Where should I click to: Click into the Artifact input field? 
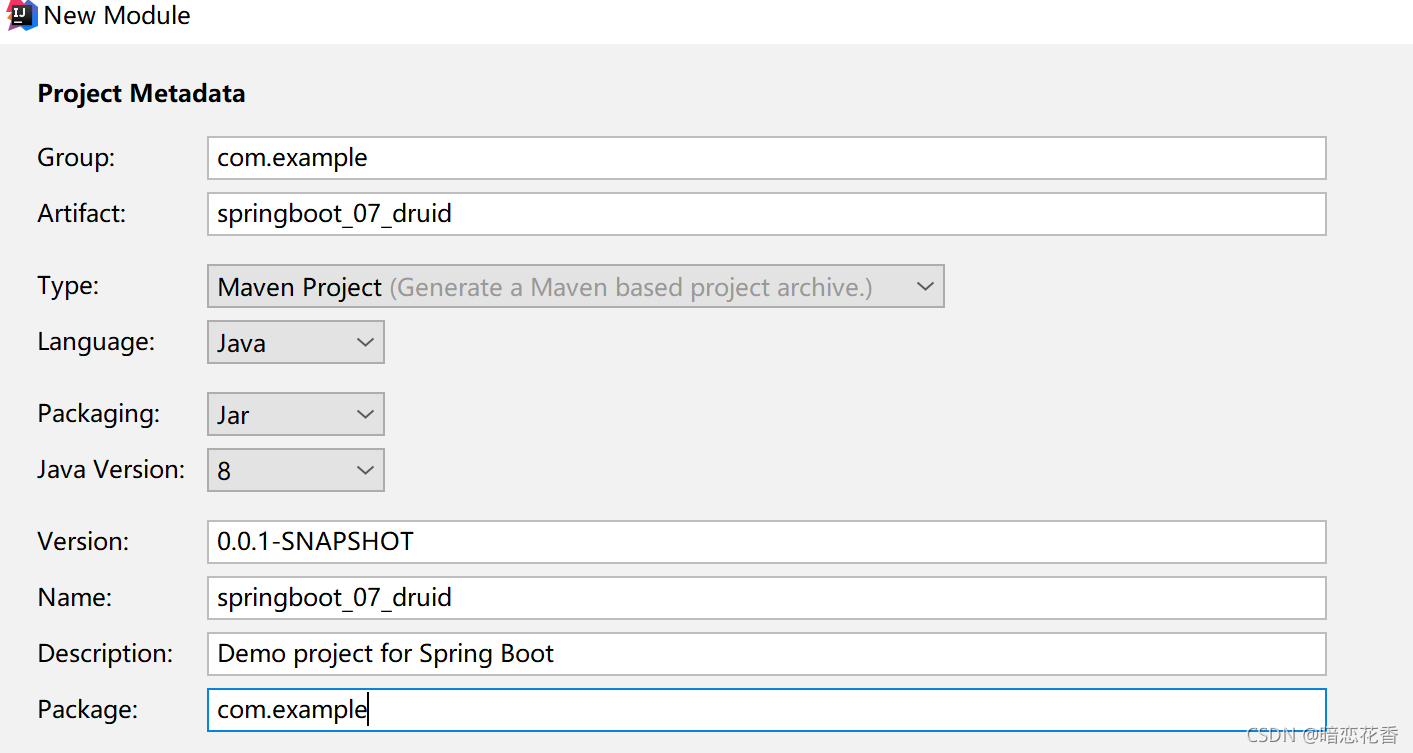766,214
